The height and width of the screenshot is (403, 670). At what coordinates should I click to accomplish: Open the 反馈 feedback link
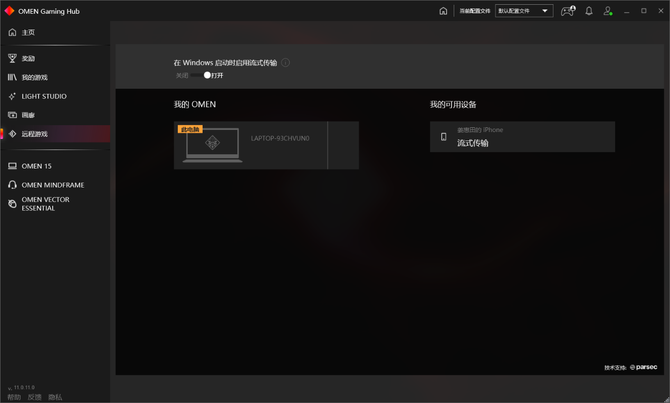35,397
